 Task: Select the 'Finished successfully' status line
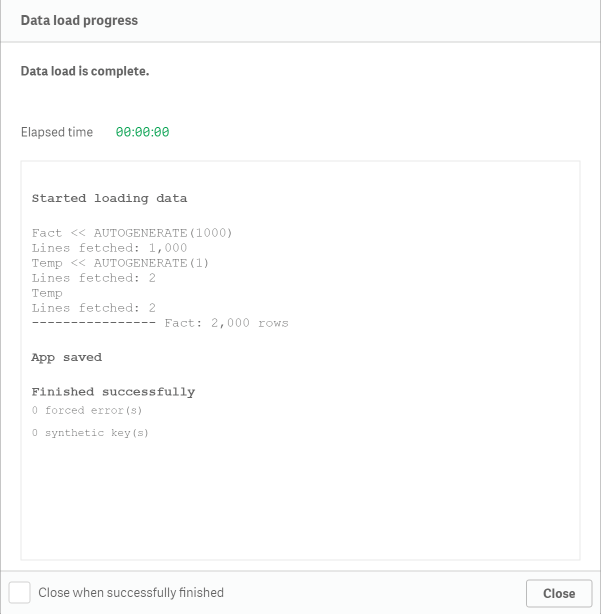coord(113,392)
